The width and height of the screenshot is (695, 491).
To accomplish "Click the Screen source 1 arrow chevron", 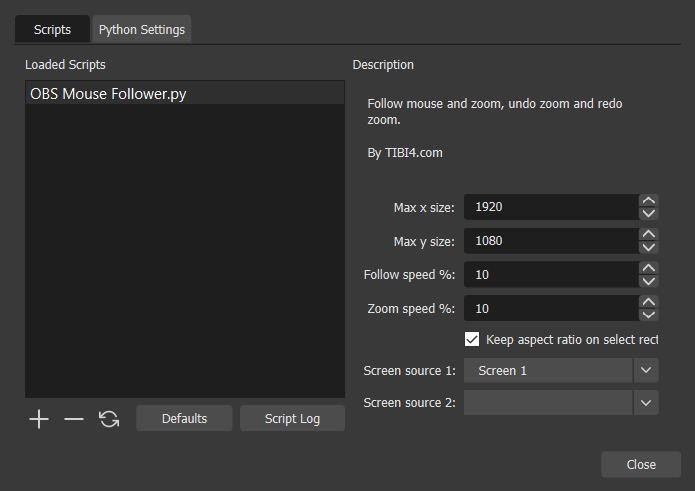I will (x=646, y=370).
